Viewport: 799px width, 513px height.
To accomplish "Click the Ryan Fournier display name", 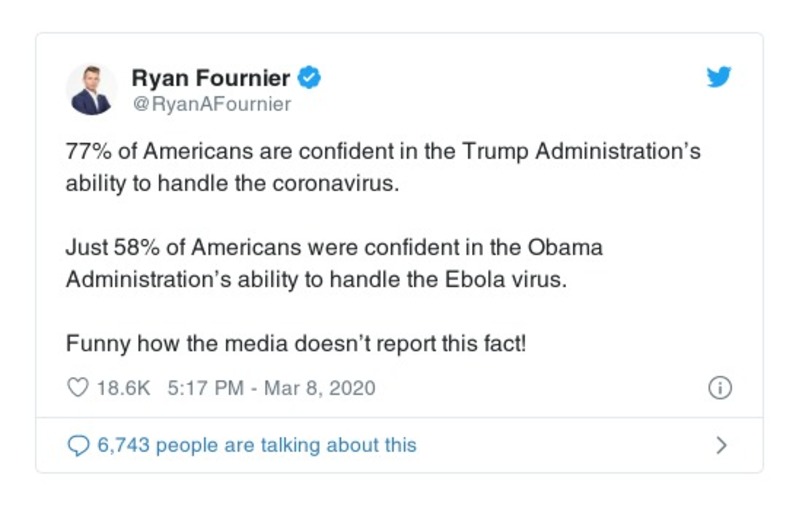I will tap(211, 78).
